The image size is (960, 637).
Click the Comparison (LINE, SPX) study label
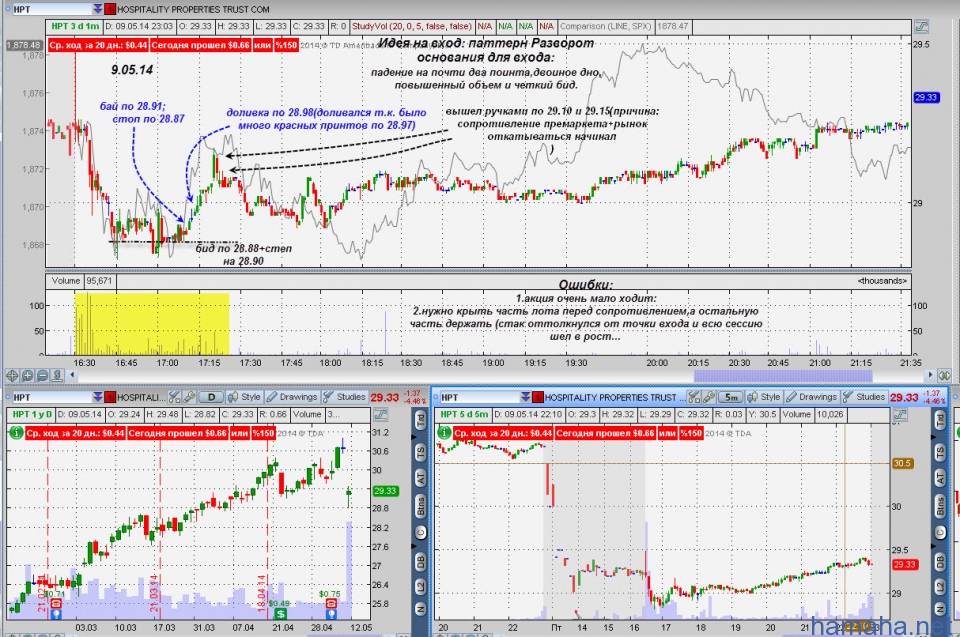pyautogui.click(x=606, y=26)
